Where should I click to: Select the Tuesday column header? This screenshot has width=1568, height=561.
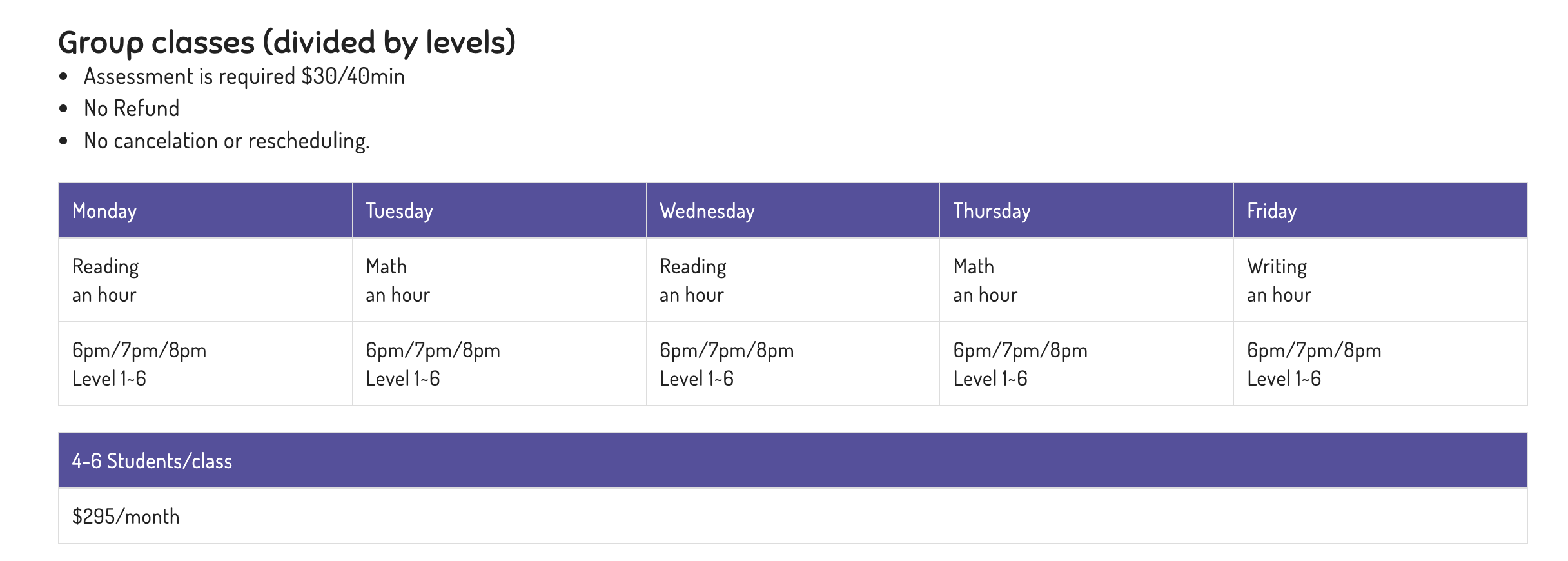[x=500, y=211]
